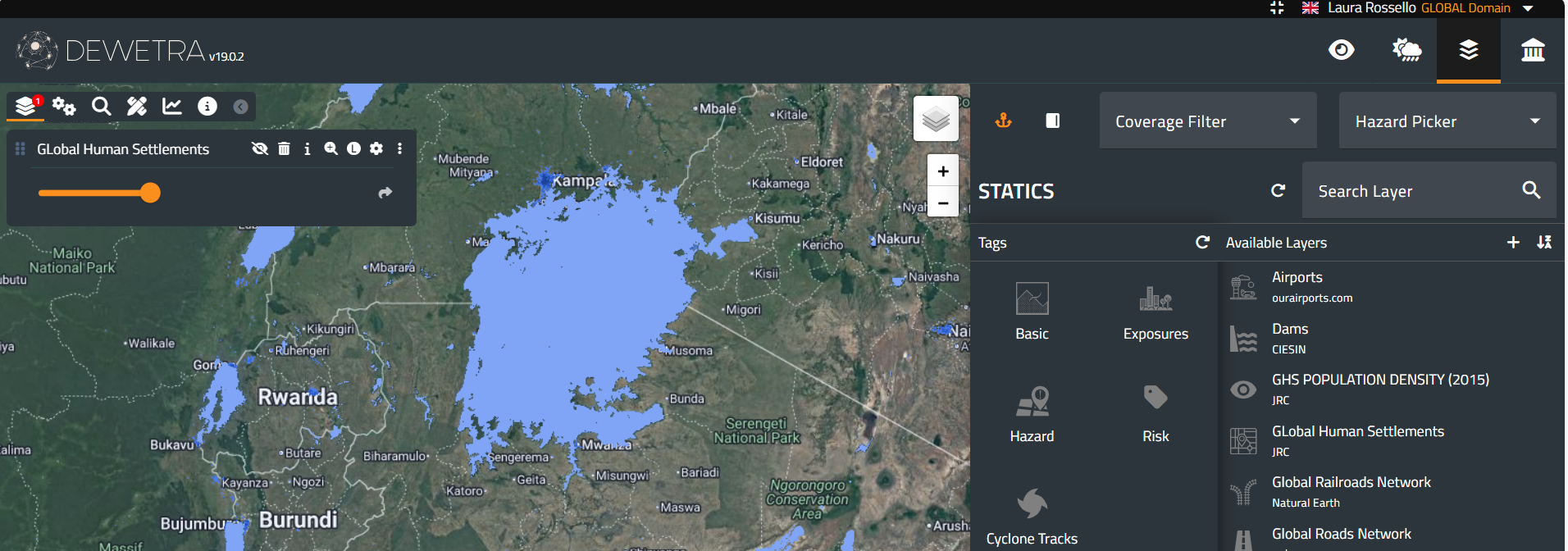Adjust the layer opacity slider handle
1568x551 pixels.
click(150, 193)
